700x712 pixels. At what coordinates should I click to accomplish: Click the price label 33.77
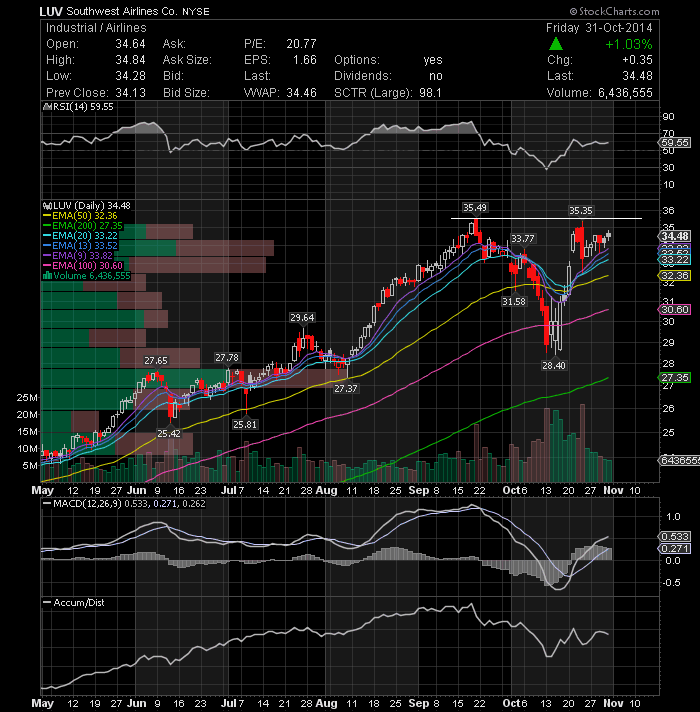coord(523,238)
